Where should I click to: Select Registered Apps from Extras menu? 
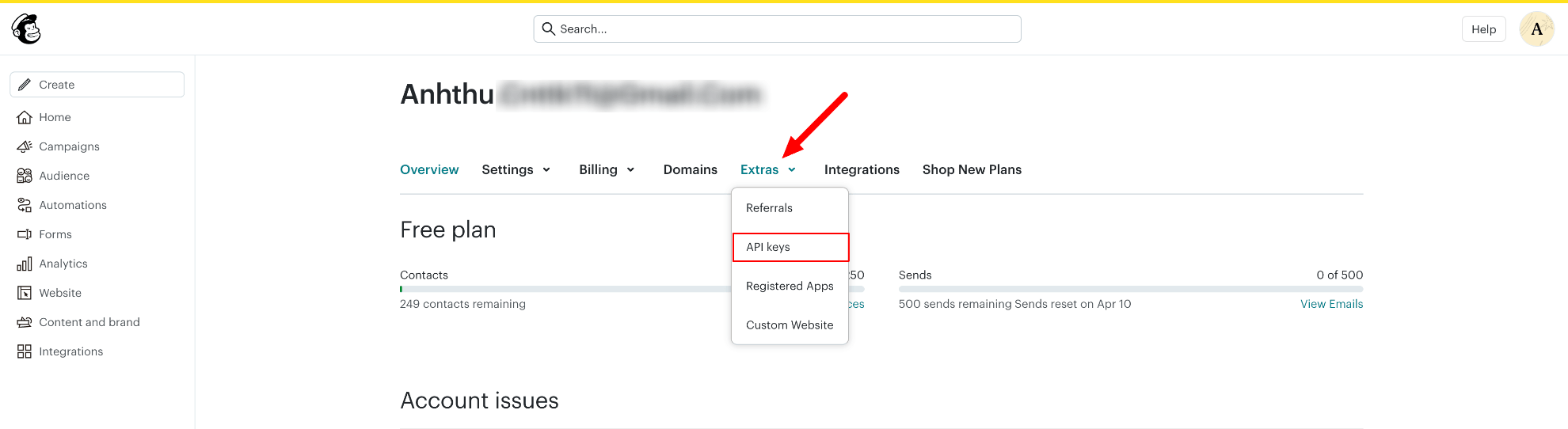tap(790, 286)
